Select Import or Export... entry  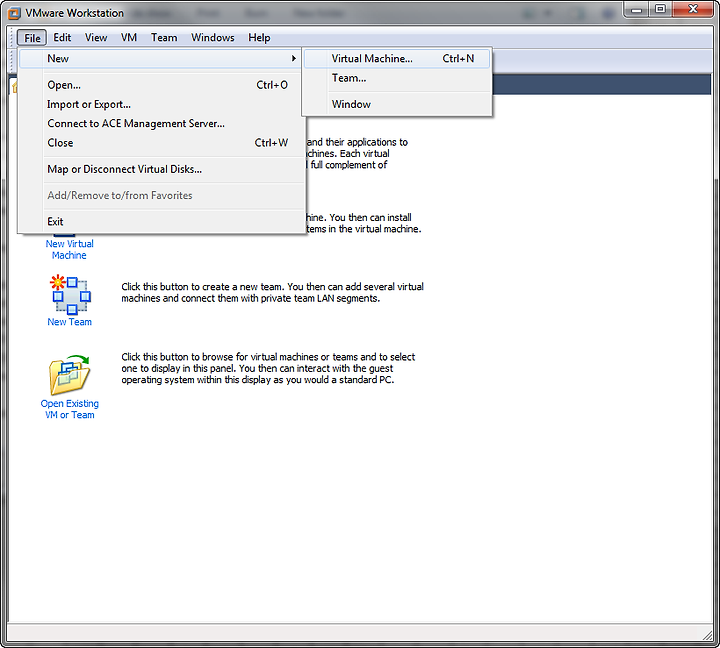pos(161,104)
